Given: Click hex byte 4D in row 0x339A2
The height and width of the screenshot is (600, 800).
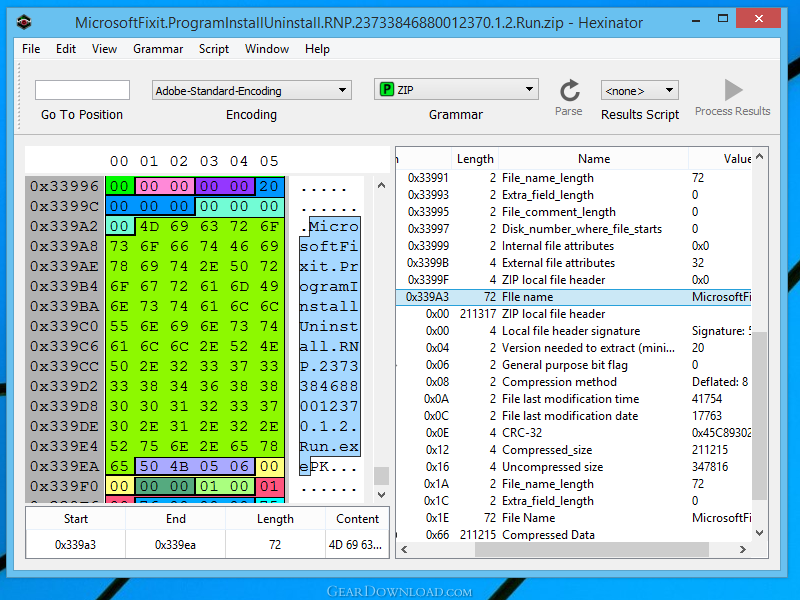Looking at the screenshot, I should click(x=149, y=226).
